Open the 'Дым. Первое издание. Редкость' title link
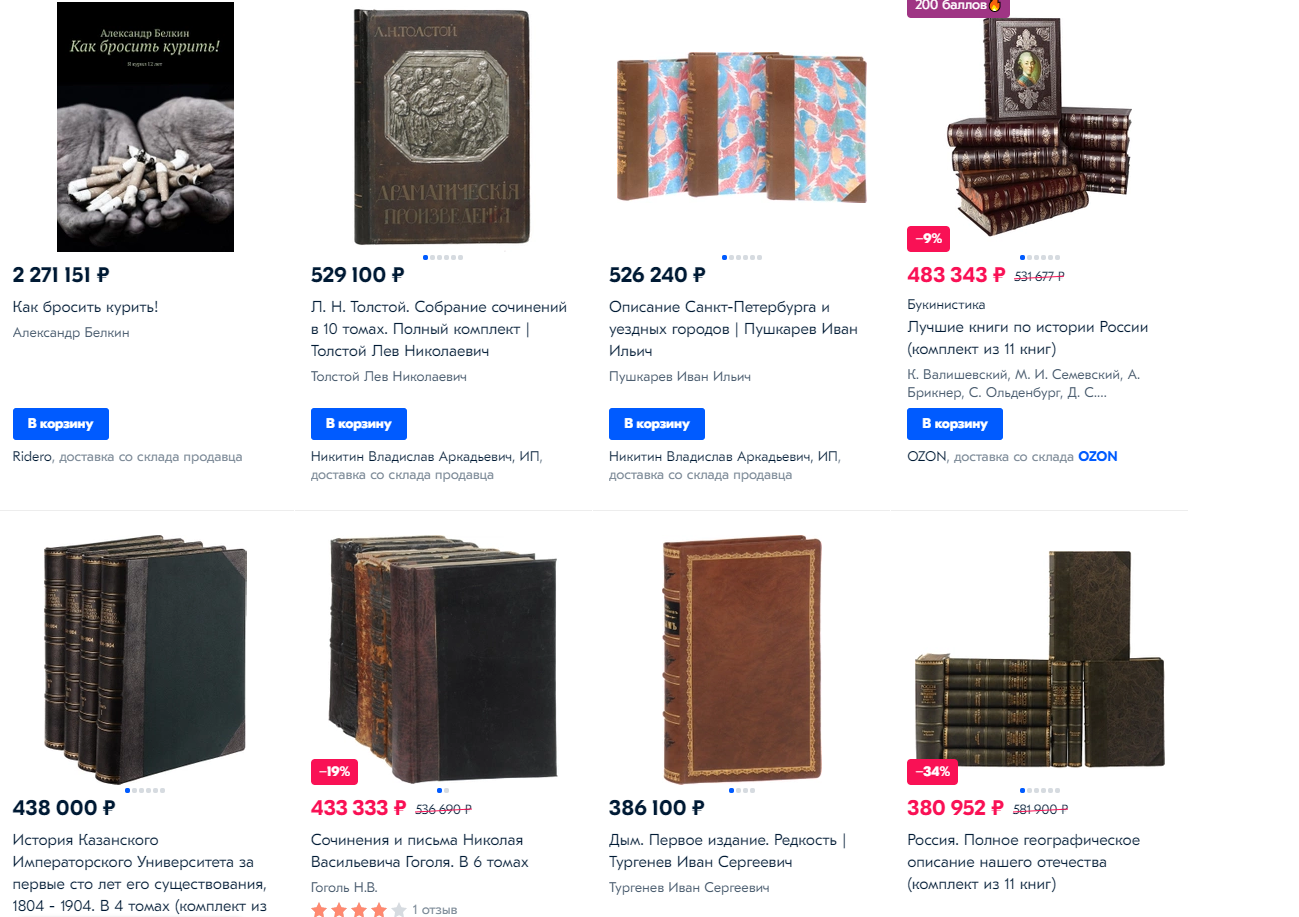The height and width of the screenshot is (917, 1299). (727, 851)
